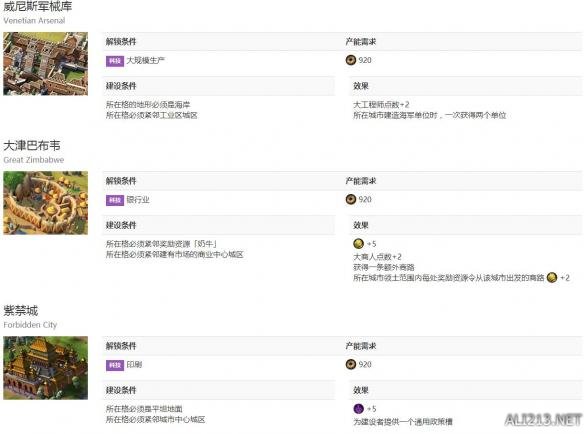Click the cattle bonus resource requirement line
Screen dimensions: 584x434
[162, 244]
